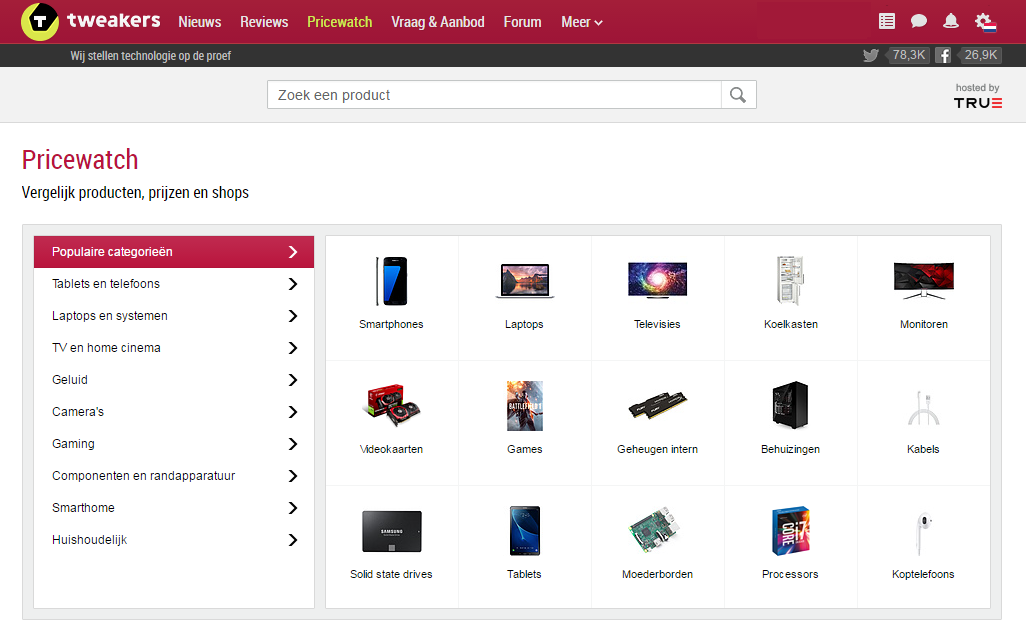The height and width of the screenshot is (633, 1026).
Task: Open the Games category image
Action: (525, 406)
